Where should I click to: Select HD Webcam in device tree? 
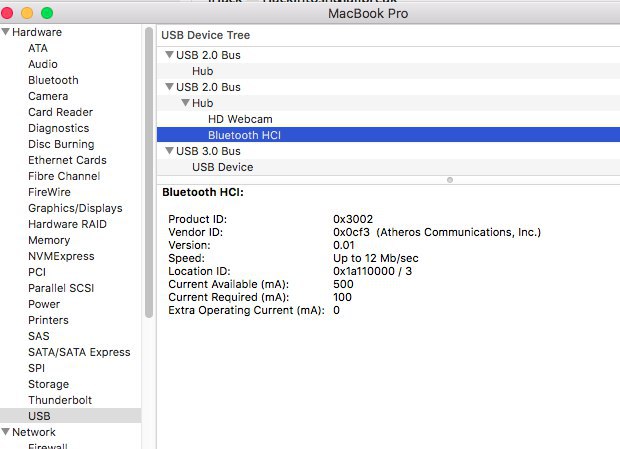[240, 119]
